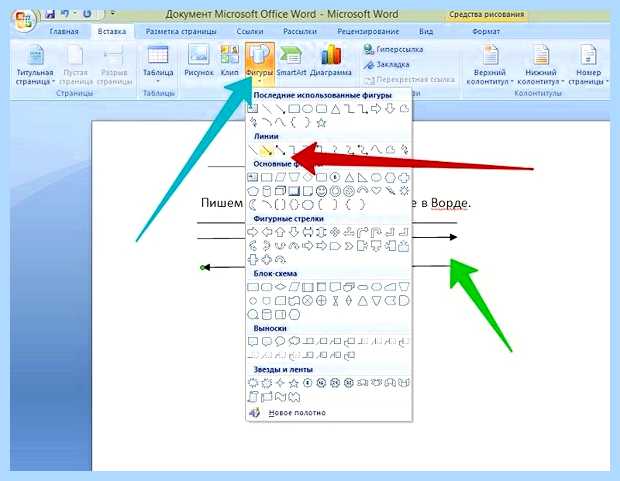Pick the no-symbol basic shape
620x481 pixels.
coord(349,191)
